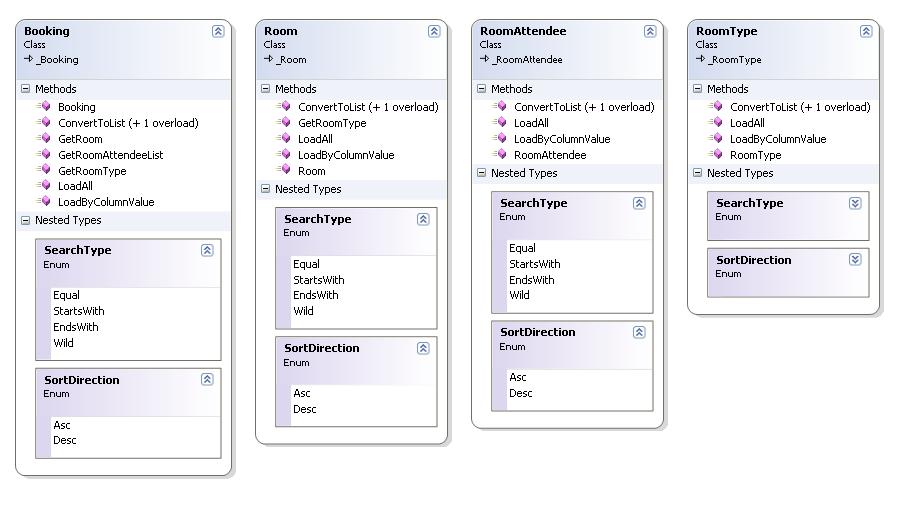Expand the SearchType enum inside RoomType class
This screenshot has height=510, width=899.
[x=855, y=203]
